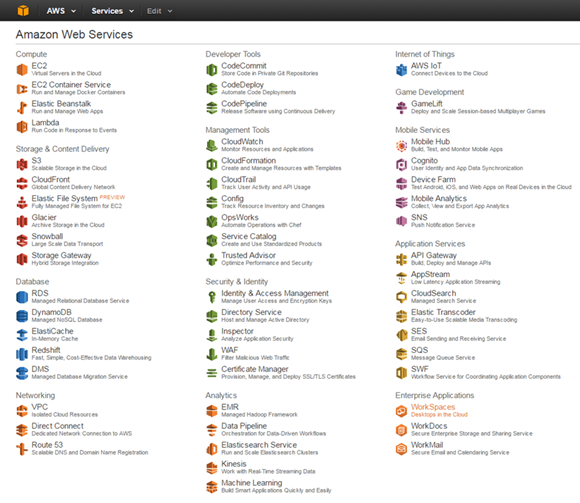Open the Elastic File System link

click(x=65, y=199)
